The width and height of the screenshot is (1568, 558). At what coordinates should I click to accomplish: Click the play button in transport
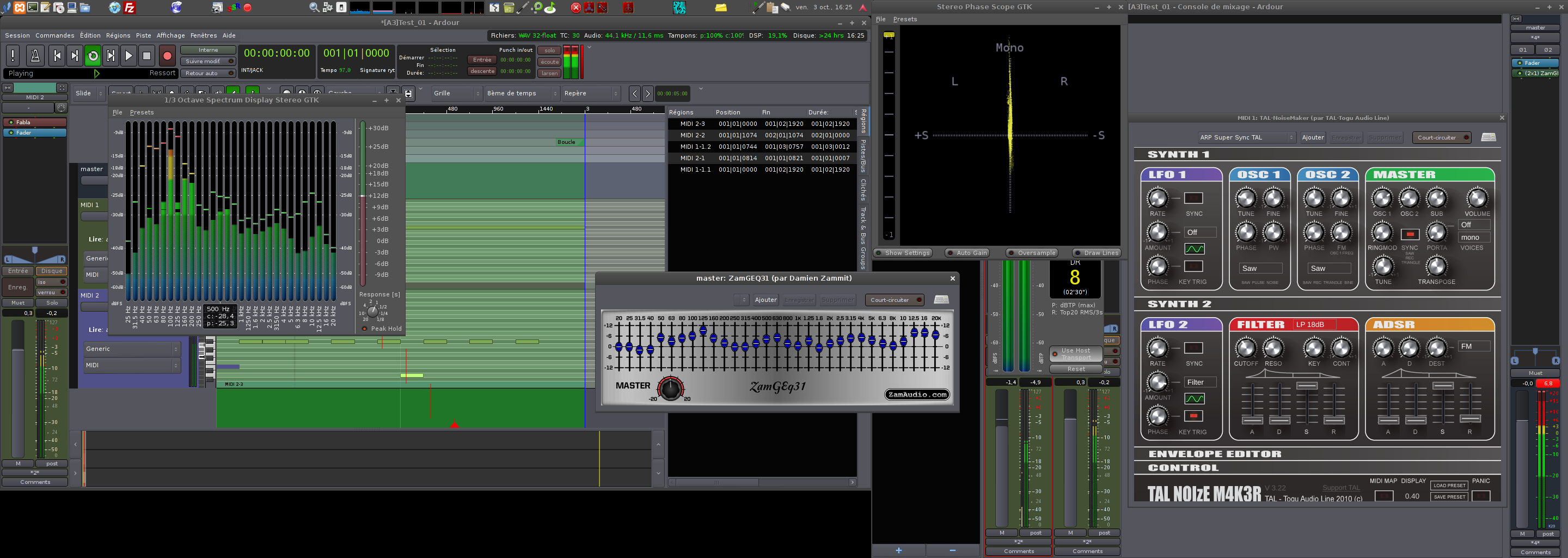click(x=128, y=56)
